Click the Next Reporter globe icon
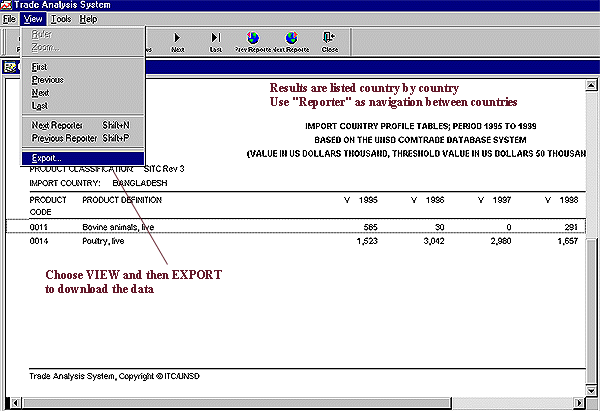The width and height of the screenshot is (600, 411). tap(291, 37)
